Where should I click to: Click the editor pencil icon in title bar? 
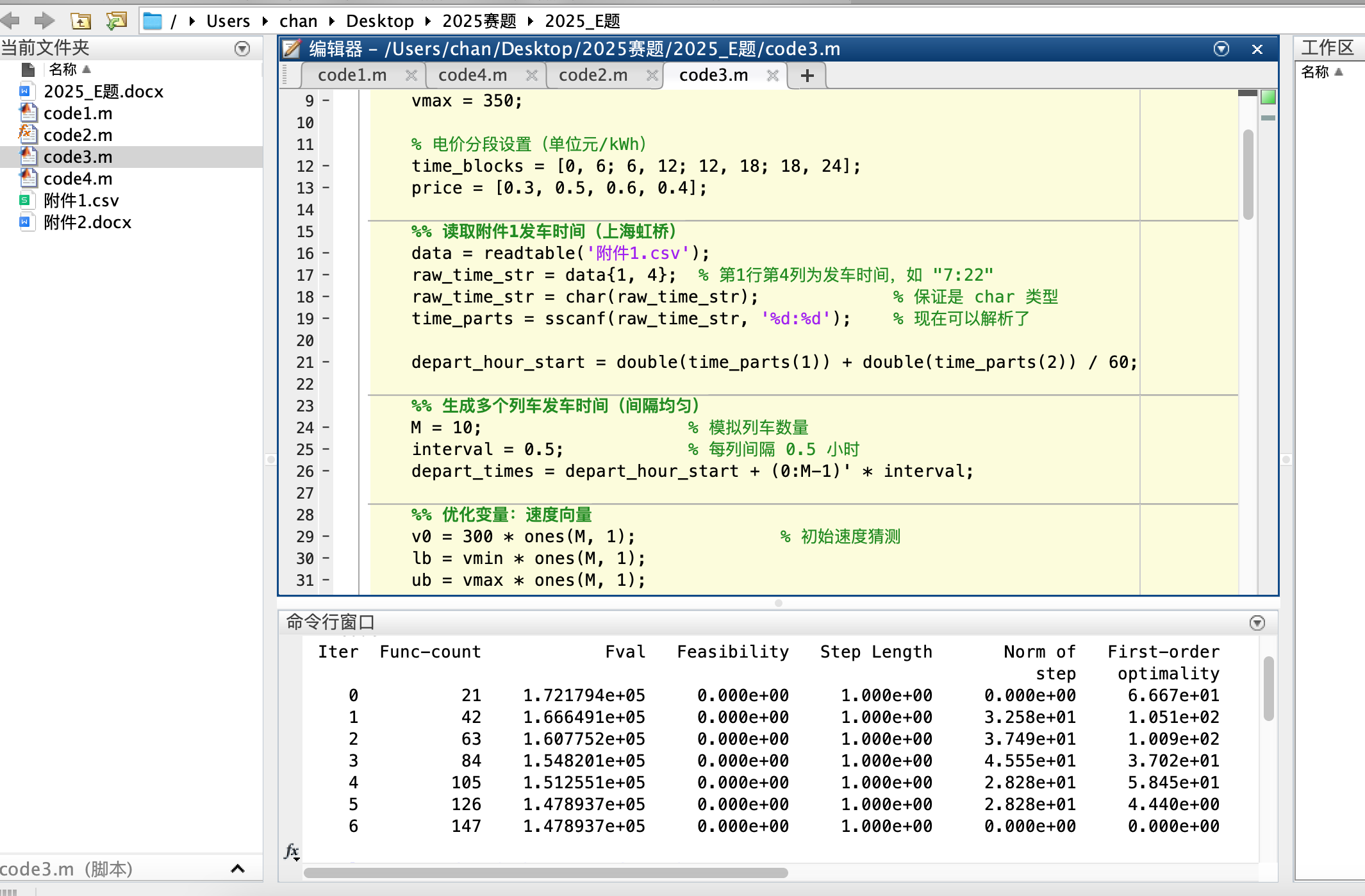[x=292, y=49]
